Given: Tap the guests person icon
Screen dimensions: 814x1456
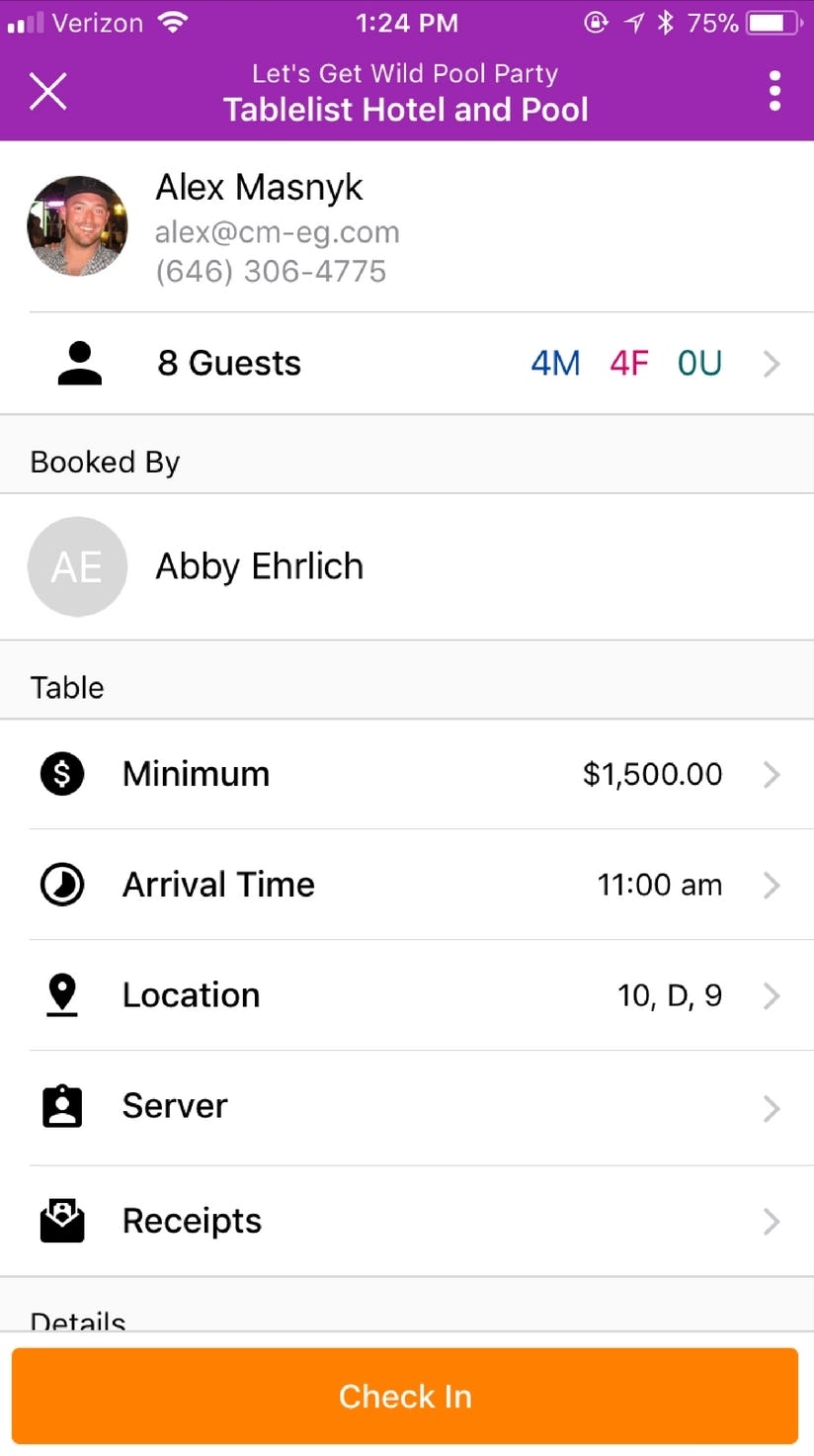Looking at the screenshot, I should tap(80, 363).
